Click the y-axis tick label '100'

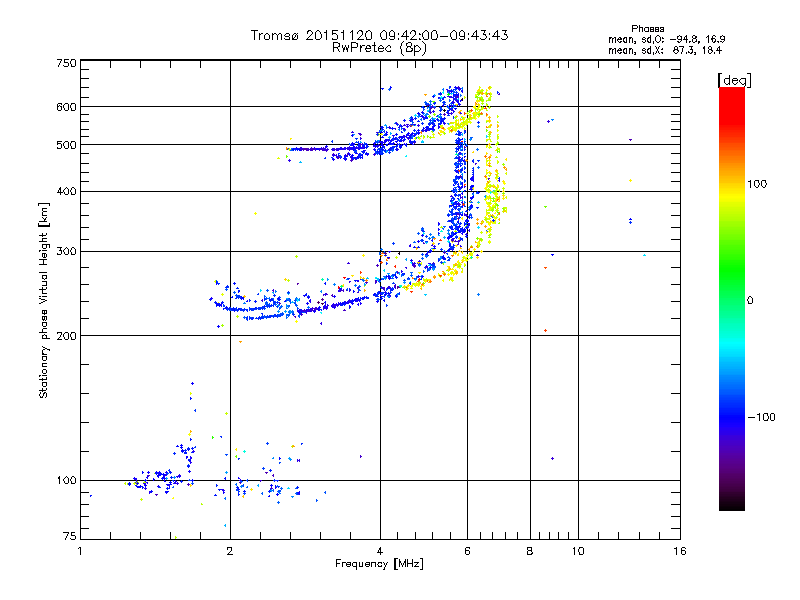click(x=66, y=481)
